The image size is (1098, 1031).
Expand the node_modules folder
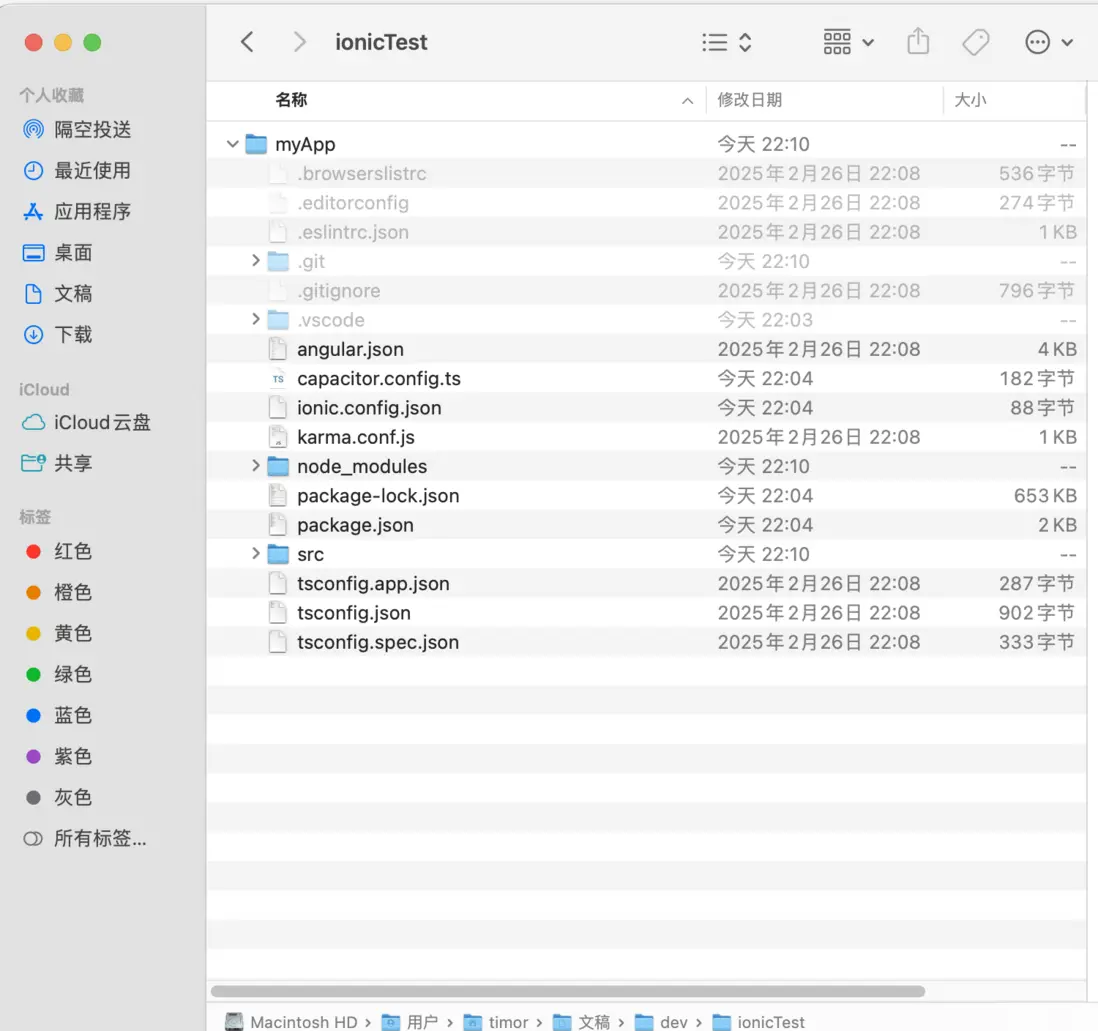point(256,466)
